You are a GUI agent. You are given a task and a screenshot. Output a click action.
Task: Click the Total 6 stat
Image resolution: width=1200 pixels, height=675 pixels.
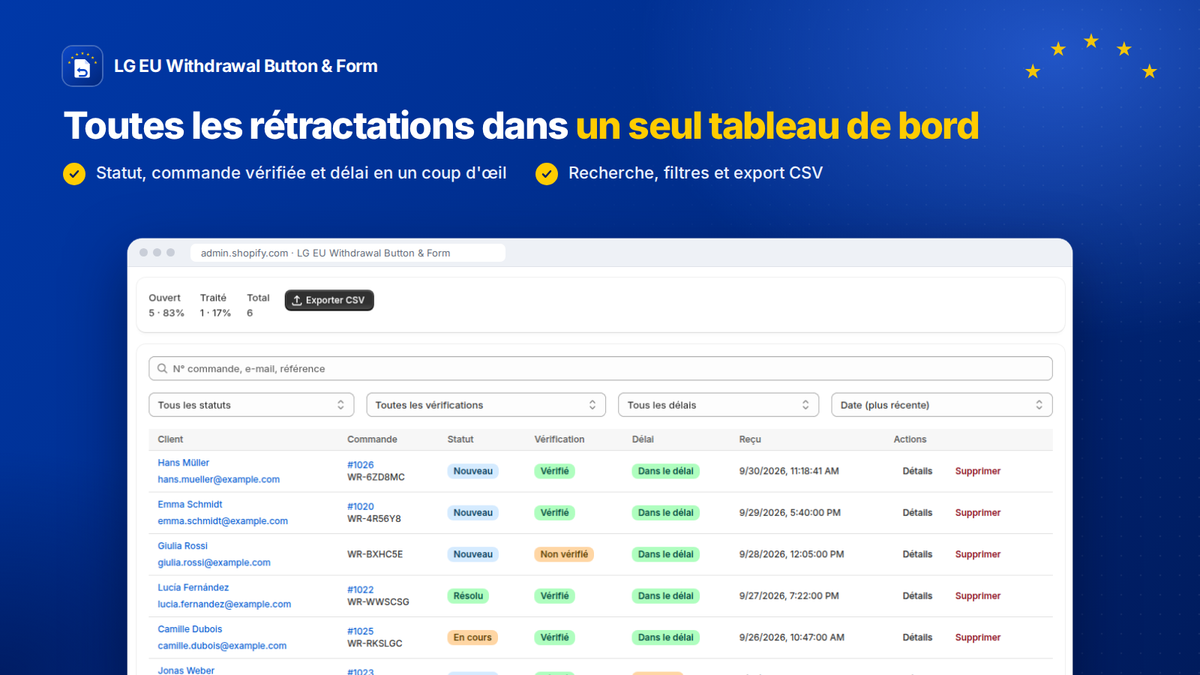pyautogui.click(x=258, y=305)
